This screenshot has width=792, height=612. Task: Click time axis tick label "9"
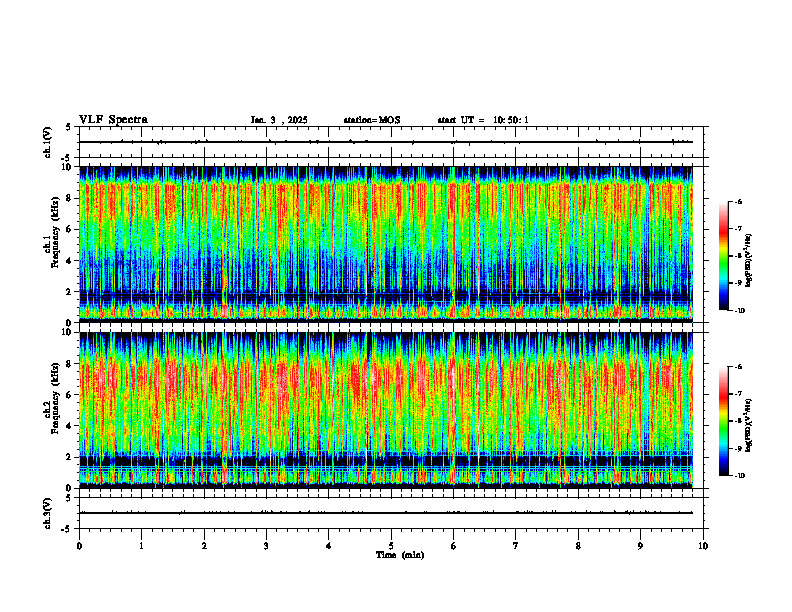pos(640,546)
